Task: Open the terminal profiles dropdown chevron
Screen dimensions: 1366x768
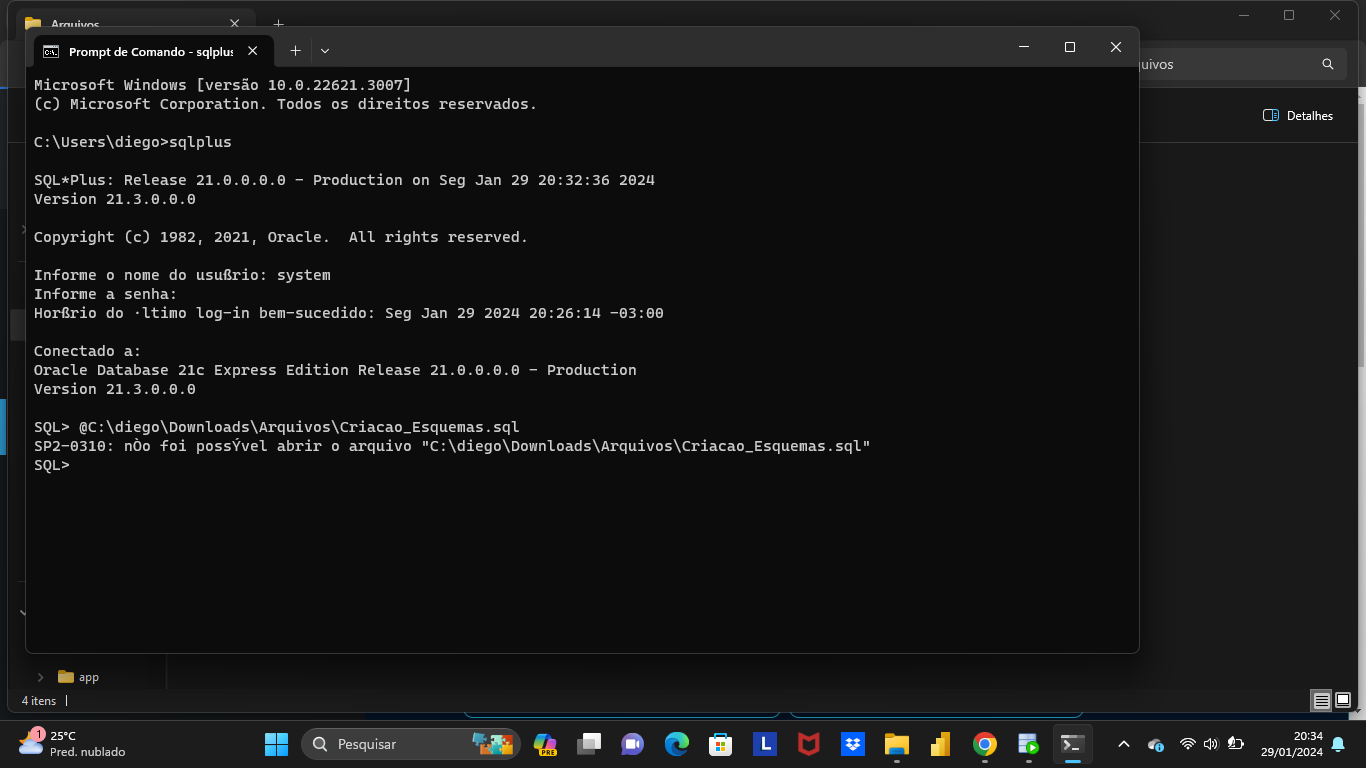Action: tap(325, 50)
